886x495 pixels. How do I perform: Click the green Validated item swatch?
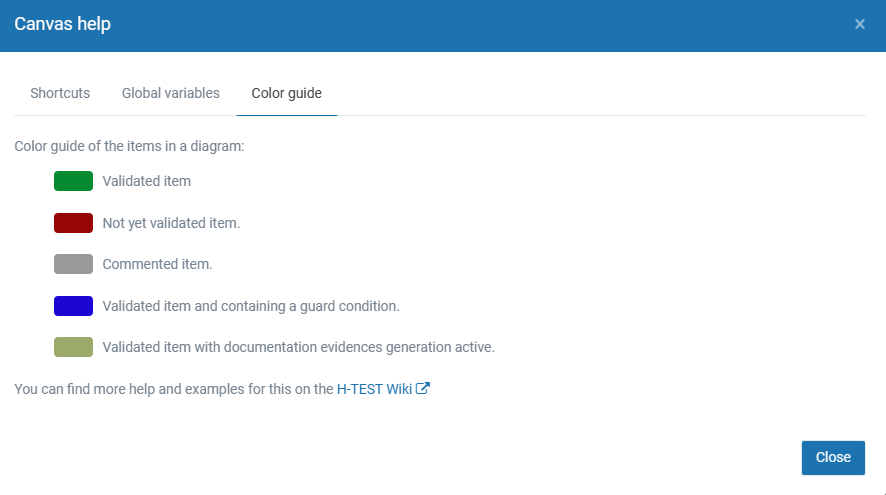coord(73,181)
